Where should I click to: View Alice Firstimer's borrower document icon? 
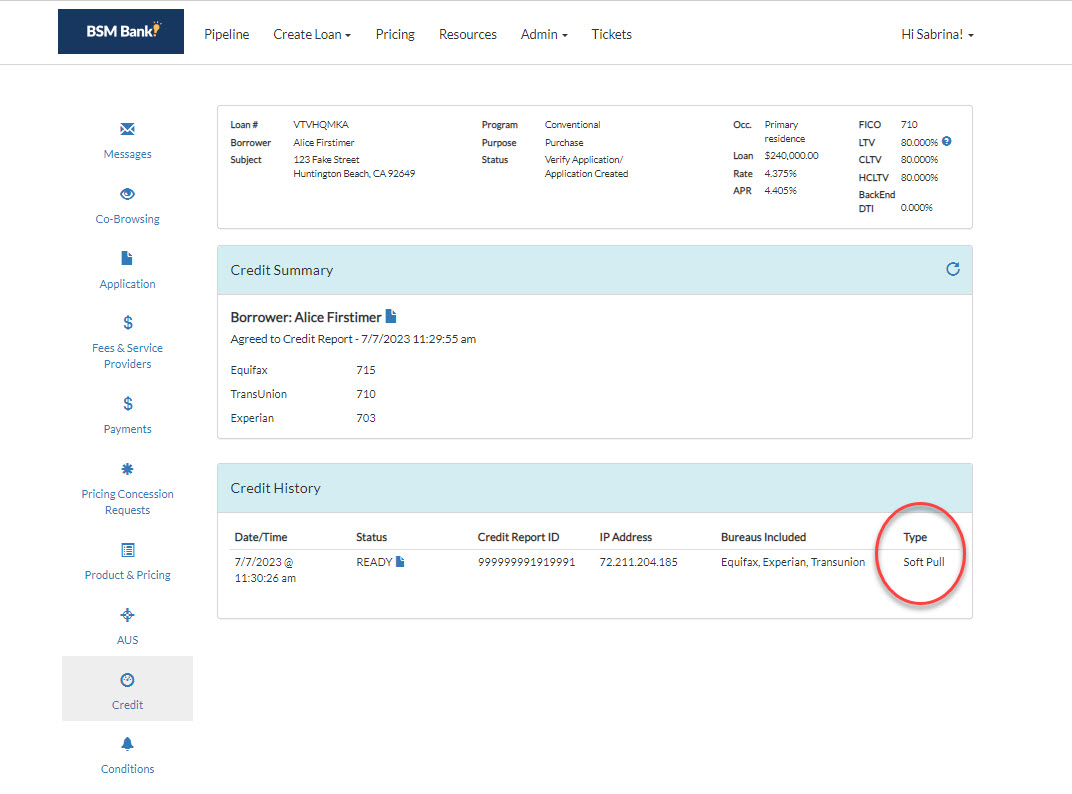pos(389,314)
